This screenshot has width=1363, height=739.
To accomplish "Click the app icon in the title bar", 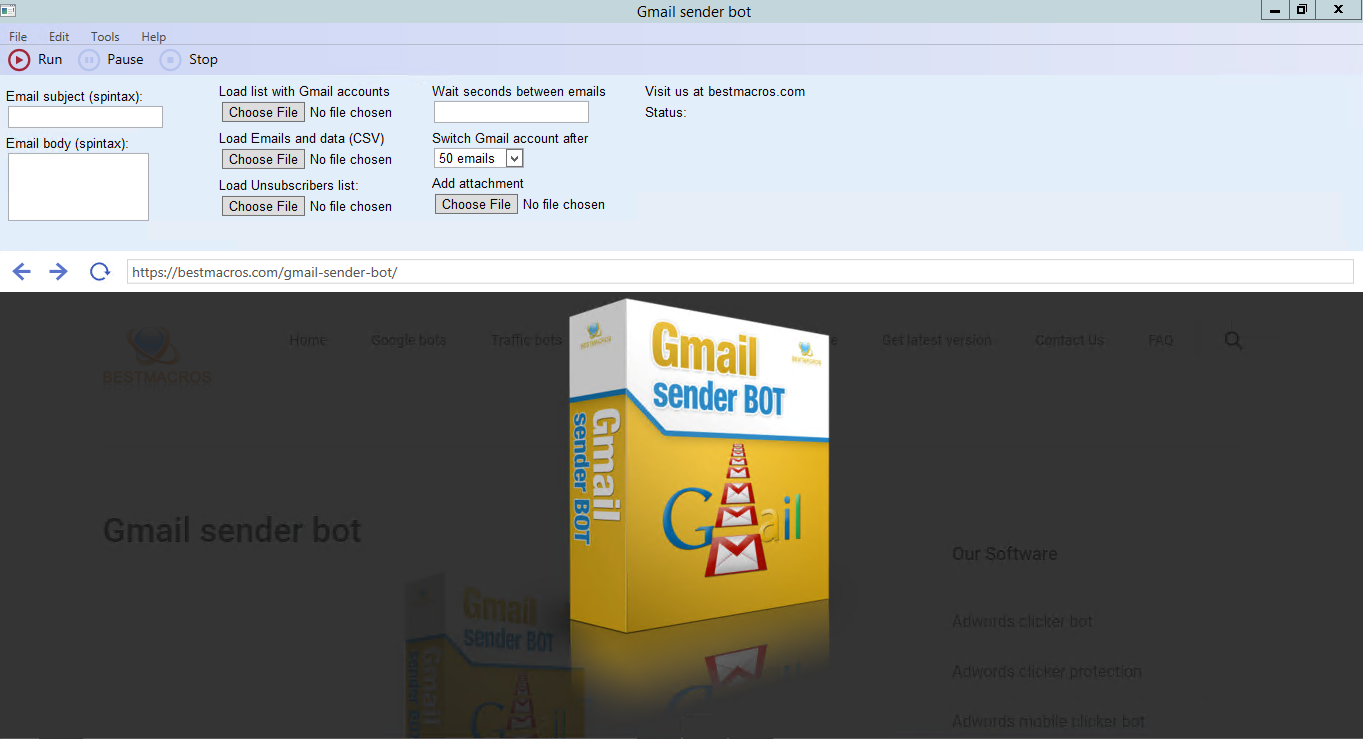I will click(7, 11).
